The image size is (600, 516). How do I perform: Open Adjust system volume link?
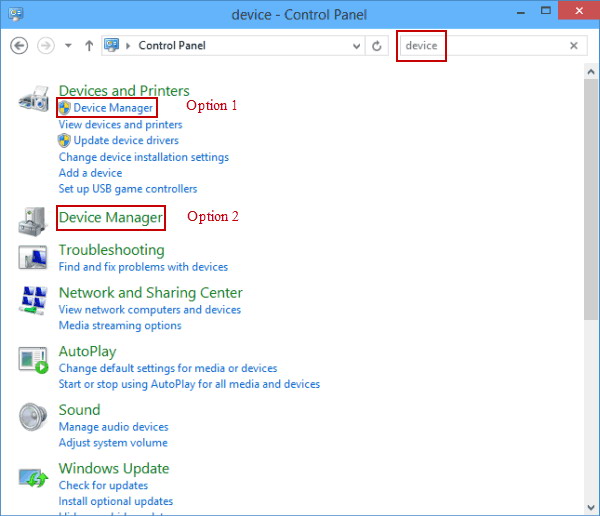pos(113,443)
